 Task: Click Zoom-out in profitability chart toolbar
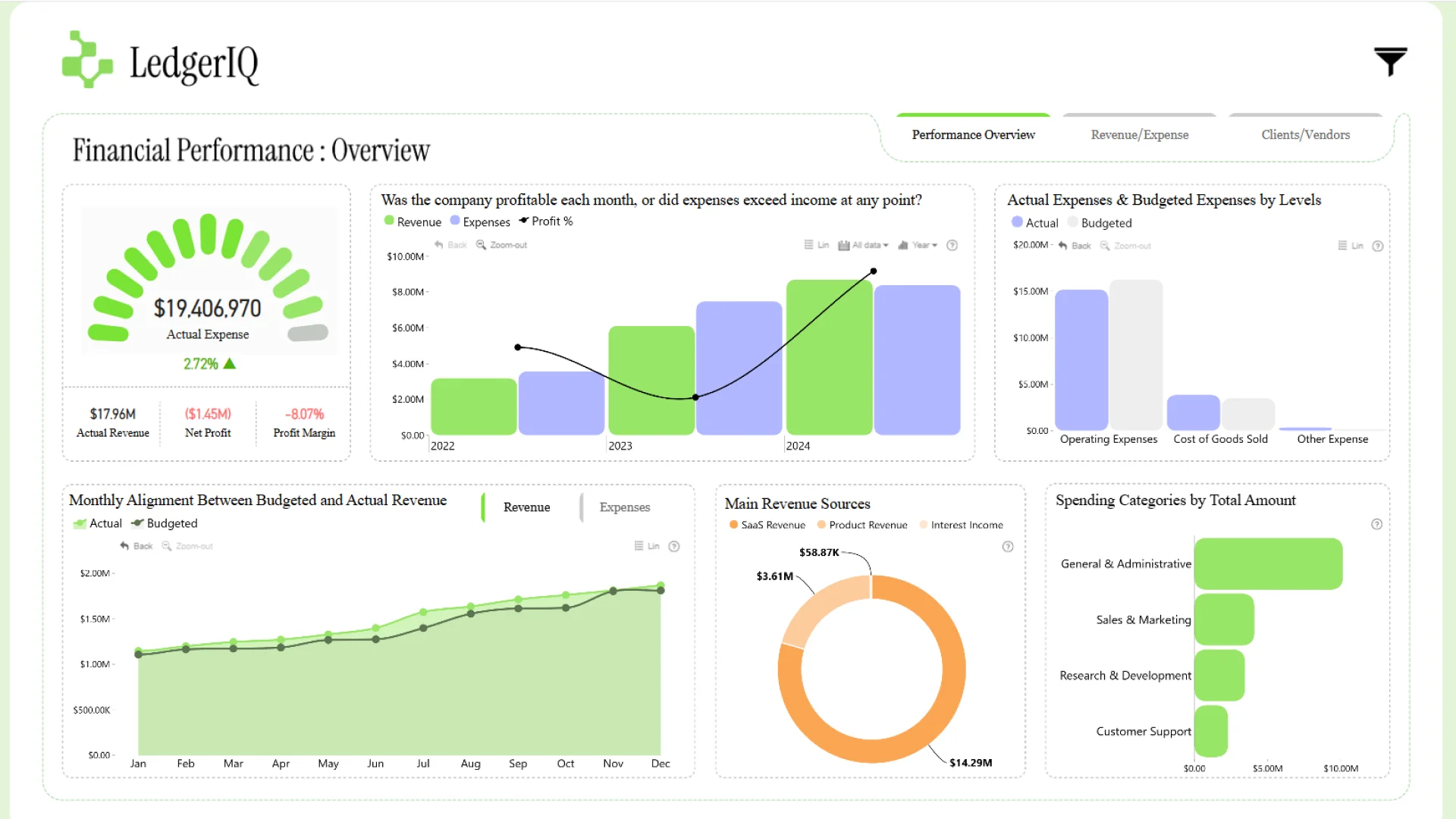pos(501,245)
